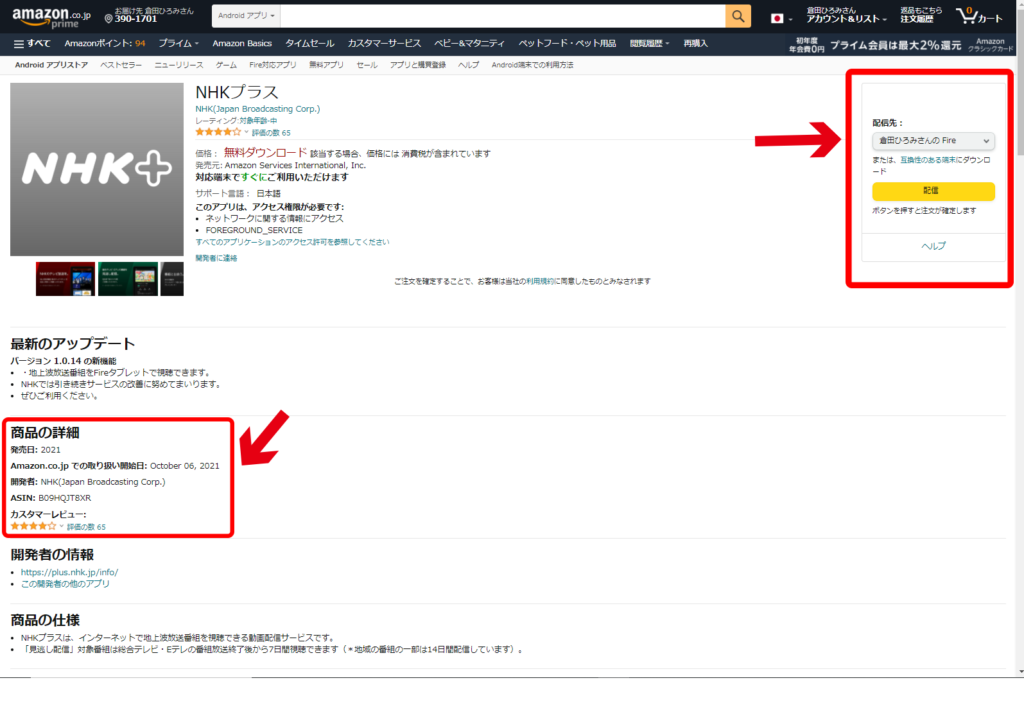This screenshot has height=703, width=1024.
Task: Open アカウント&リスト dropdown
Action: [846, 15]
